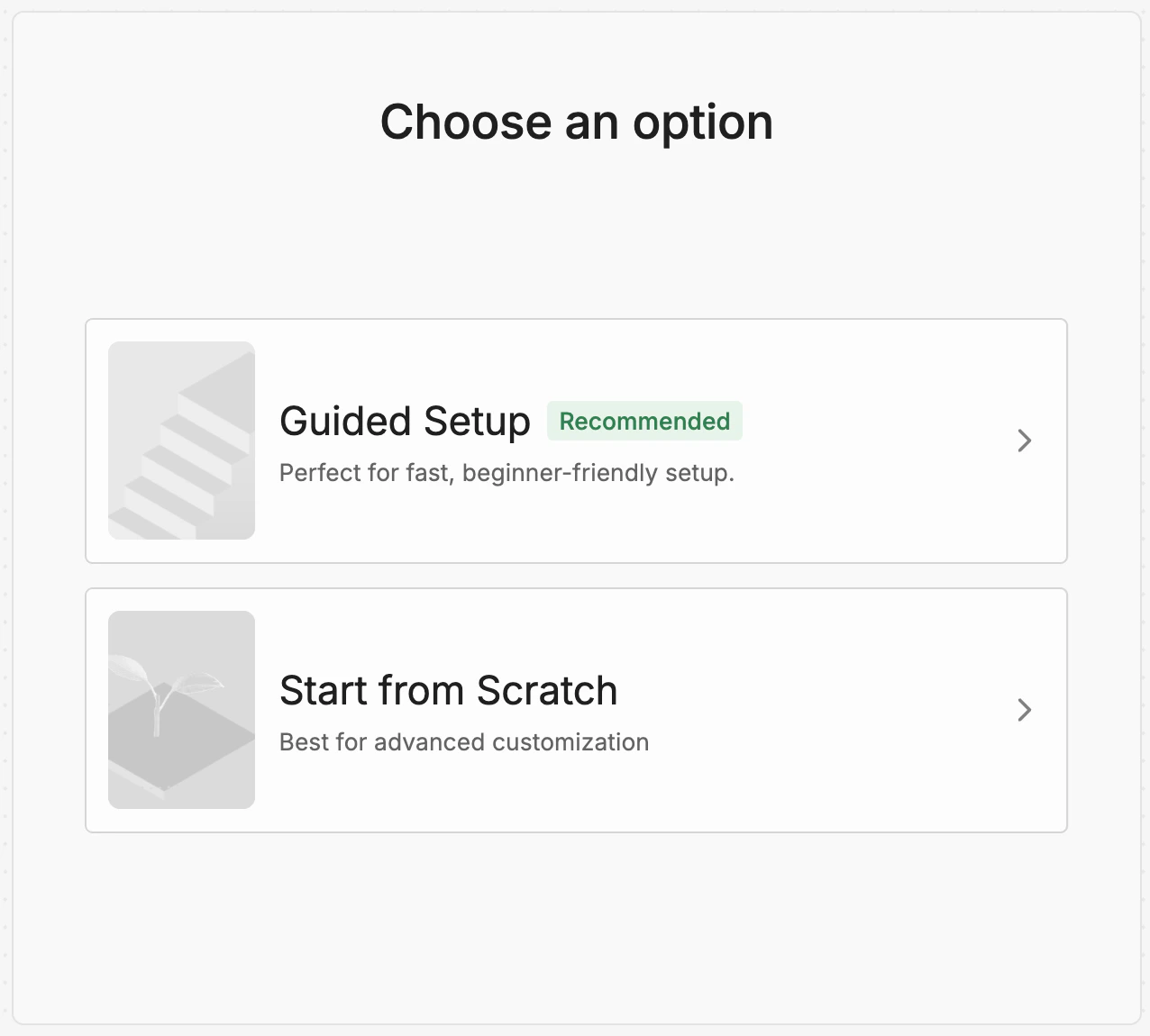Choose the customization-focused setup option
The height and width of the screenshot is (1036, 1150).
pyautogui.click(x=575, y=710)
